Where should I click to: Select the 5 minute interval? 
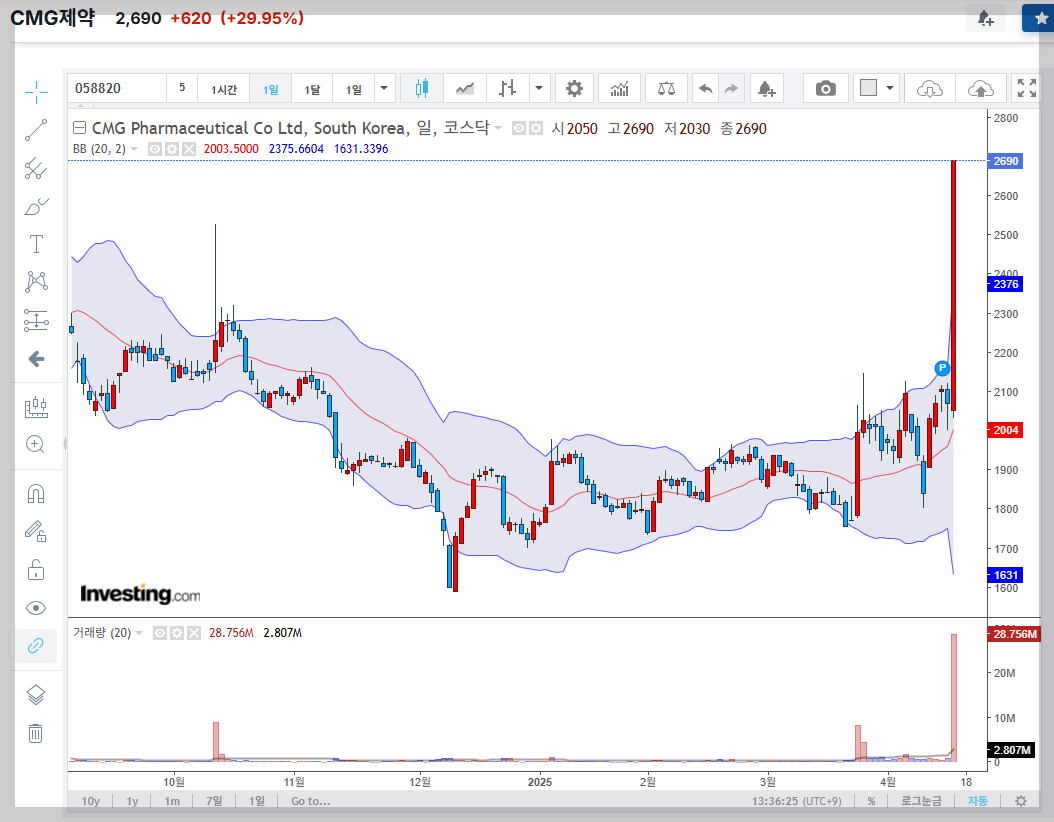[x=182, y=88]
